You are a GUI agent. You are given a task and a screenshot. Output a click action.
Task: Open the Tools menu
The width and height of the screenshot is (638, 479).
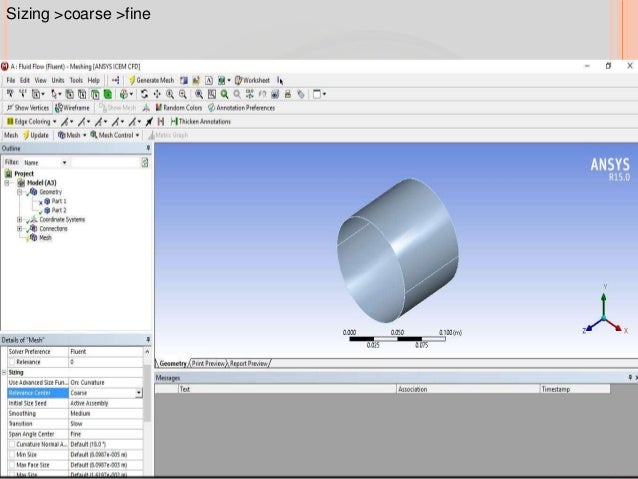click(76, 80)
